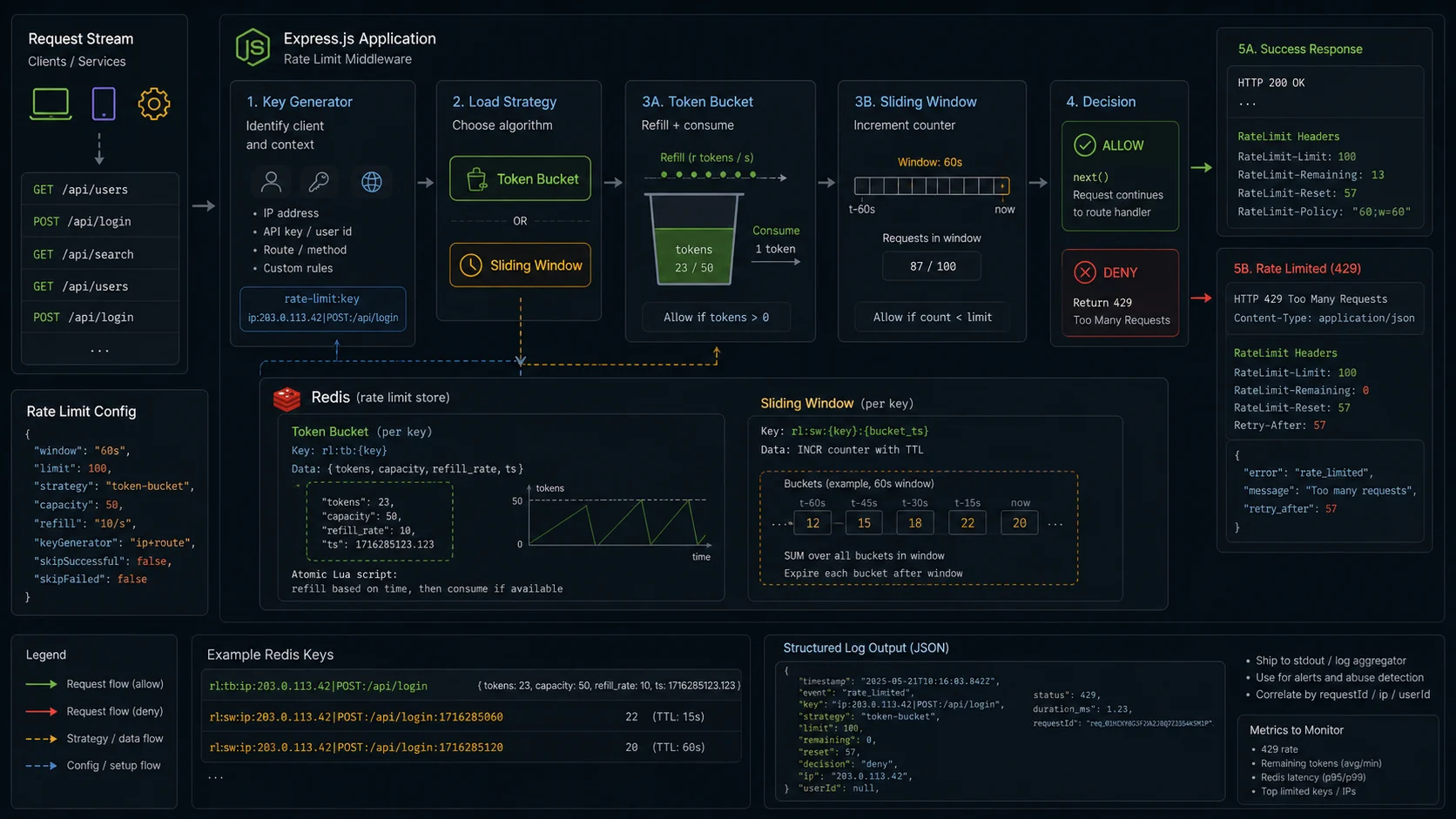Click the "keyGenerator": "ip+route" config line
The width and height of the screenshot is (1456, 819).
pyautogui.click(x=114, y=542)
